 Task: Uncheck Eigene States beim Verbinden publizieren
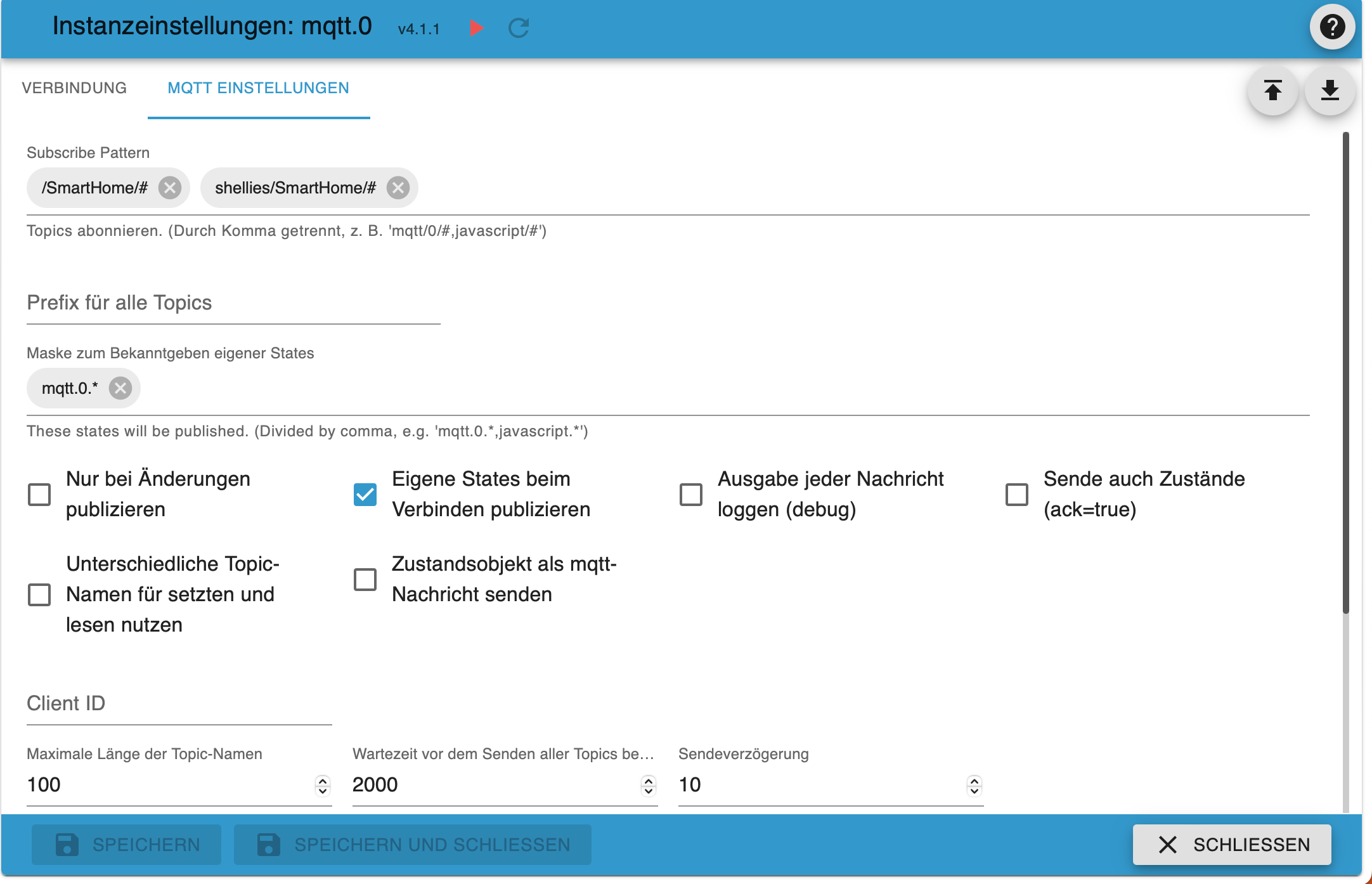(x=365, y=494)
